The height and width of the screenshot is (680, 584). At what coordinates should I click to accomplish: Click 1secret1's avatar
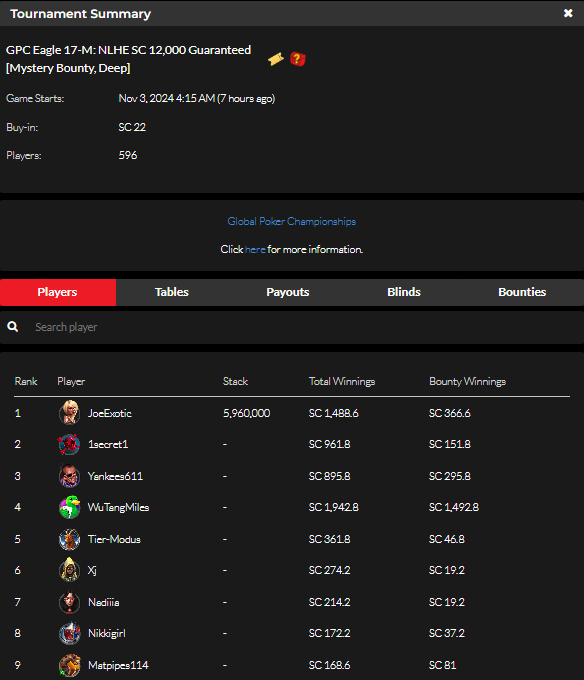pos(69,444)
